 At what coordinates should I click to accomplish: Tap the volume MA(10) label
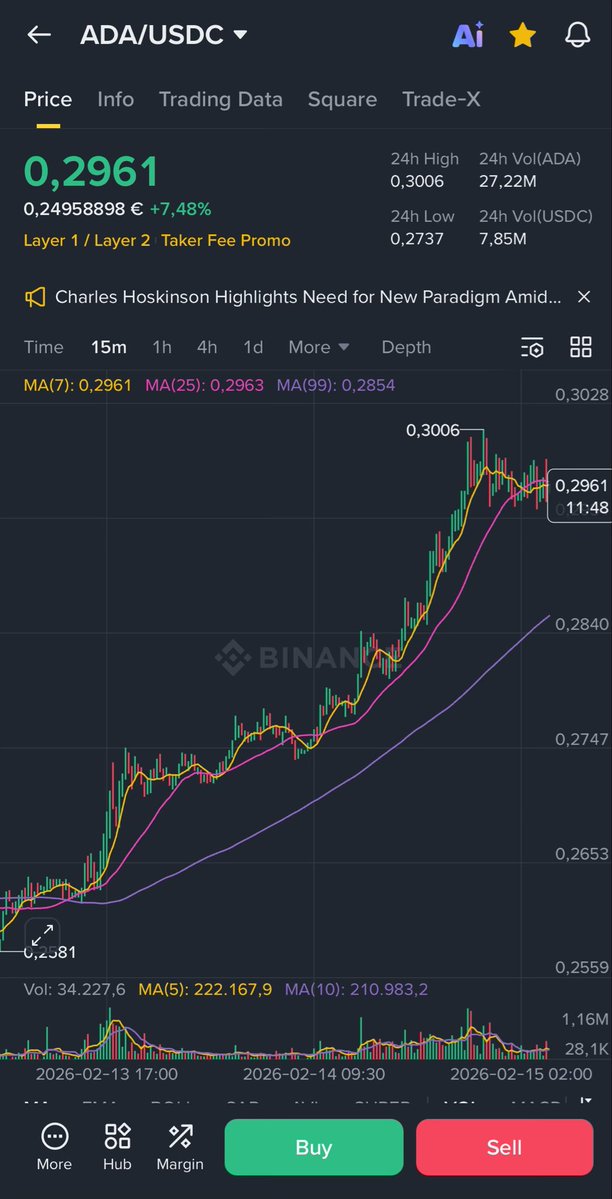pos(356,989)
